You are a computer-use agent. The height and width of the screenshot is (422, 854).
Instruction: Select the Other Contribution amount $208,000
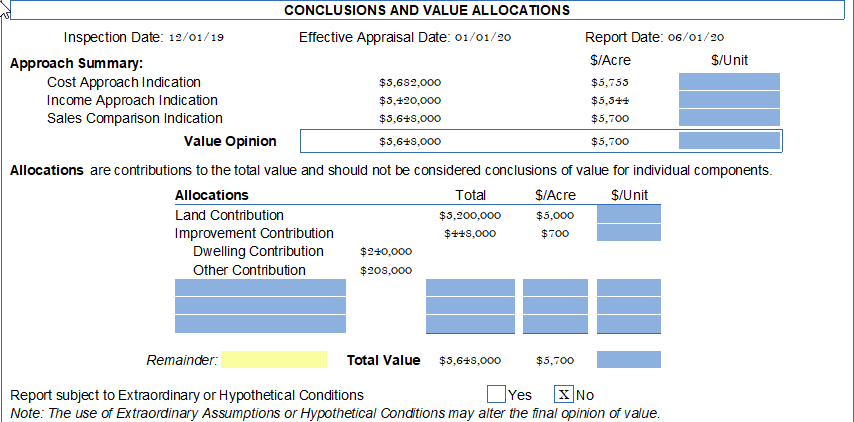pos(386,270)
